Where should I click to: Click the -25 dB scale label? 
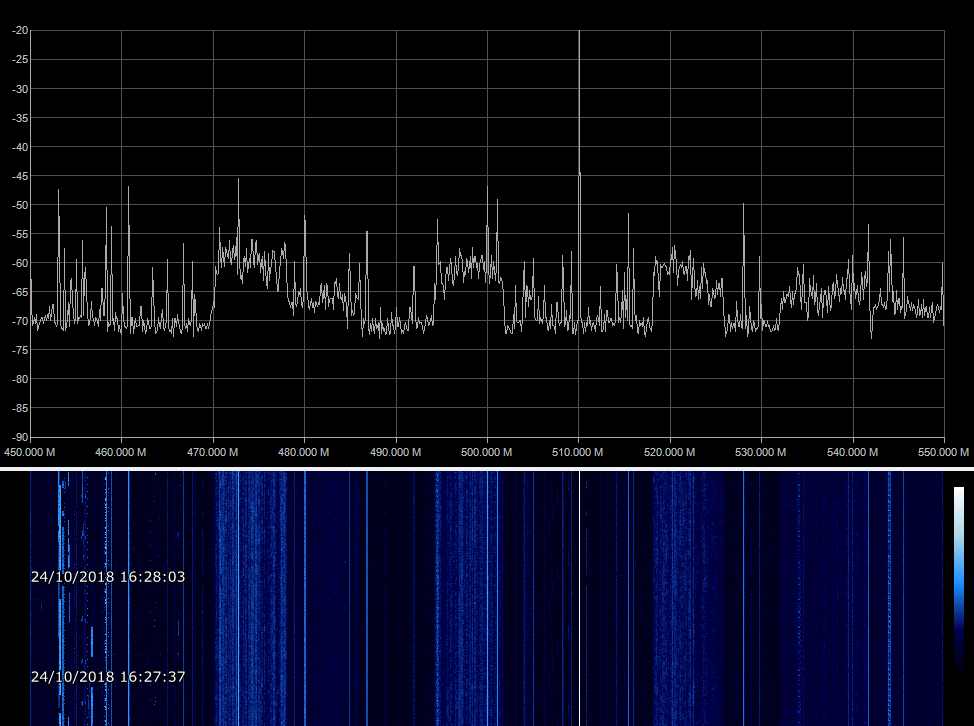[x=20, y=60]
